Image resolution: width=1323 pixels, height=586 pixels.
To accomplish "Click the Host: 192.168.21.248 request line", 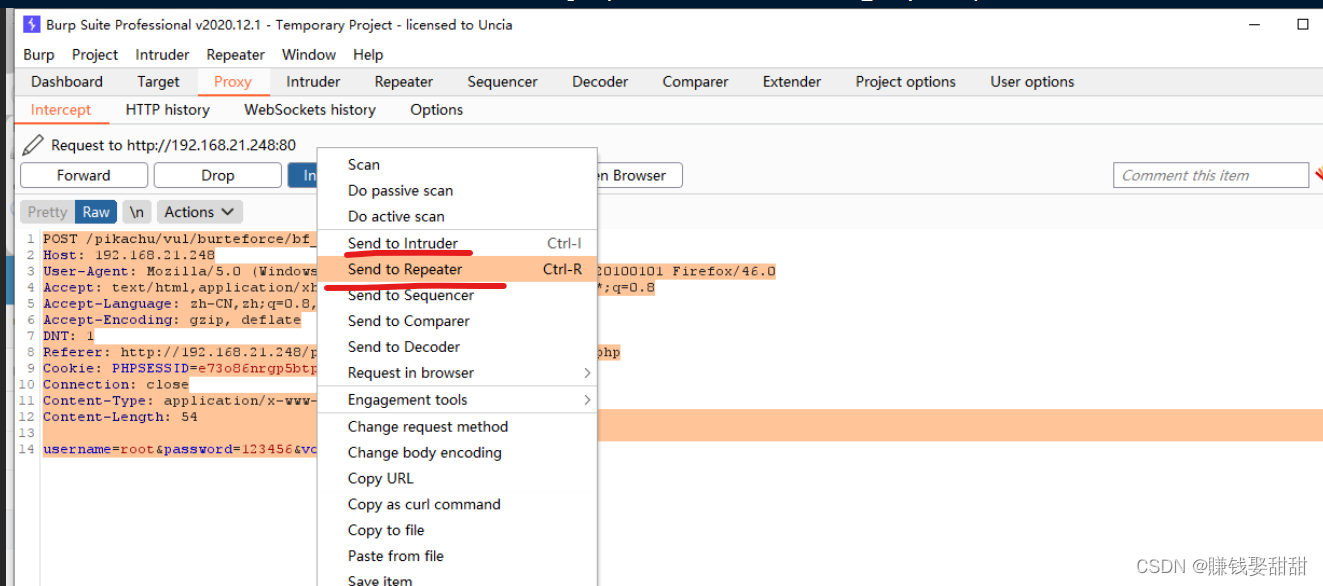I will tap(129, 255).
